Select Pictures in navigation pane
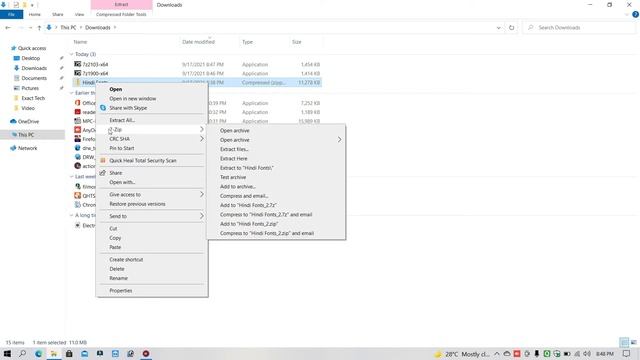This screenshot has width=640, height=360. (30, 88)
